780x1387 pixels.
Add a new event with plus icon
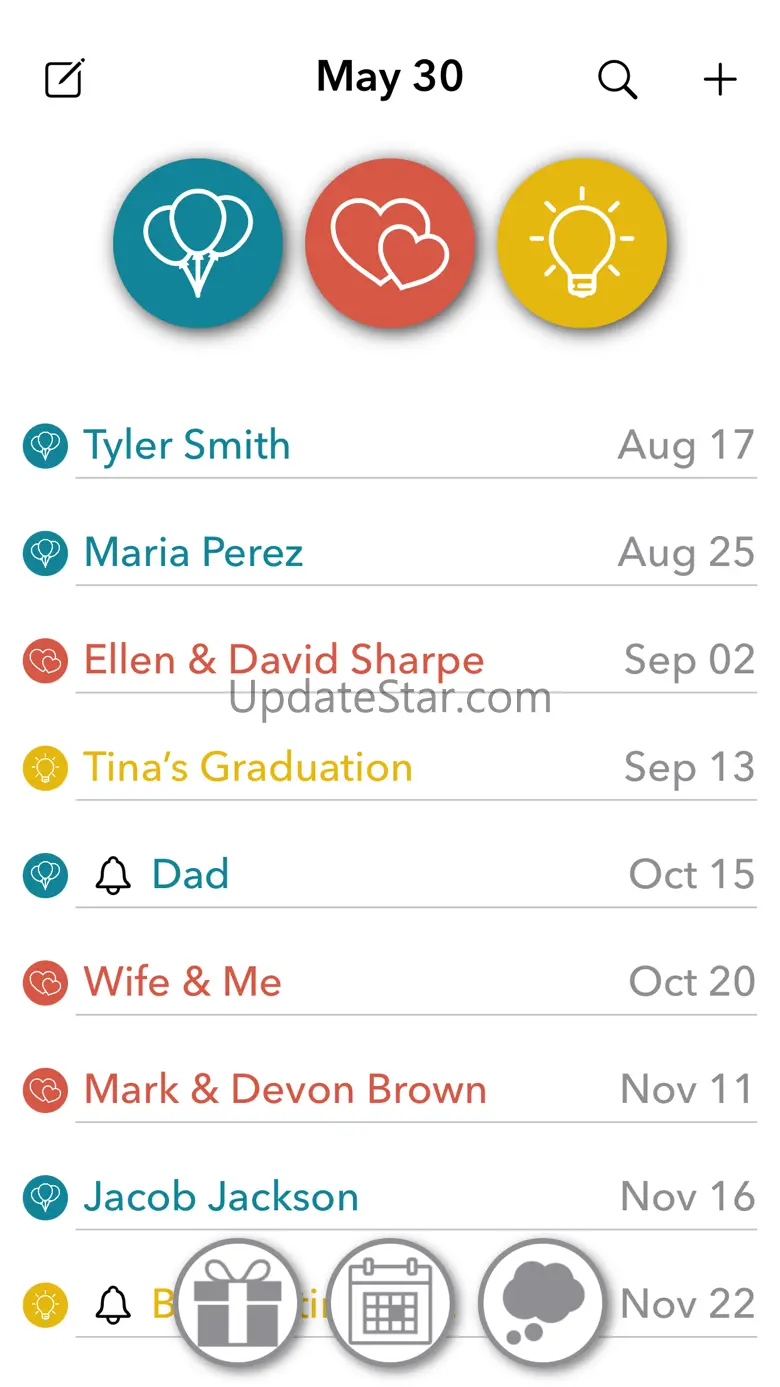(720, 79)
